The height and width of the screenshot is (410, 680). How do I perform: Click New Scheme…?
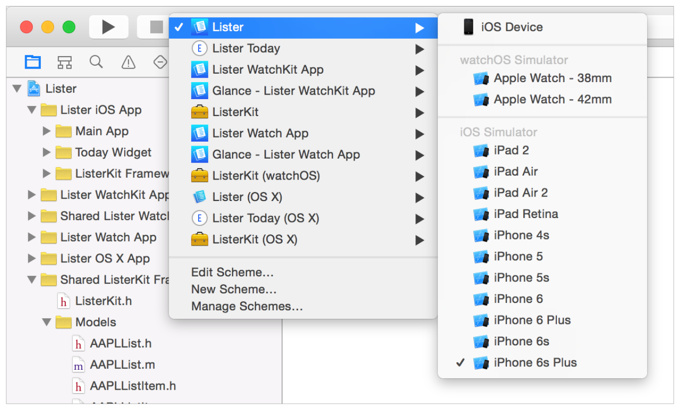click(x=234, y=289)
